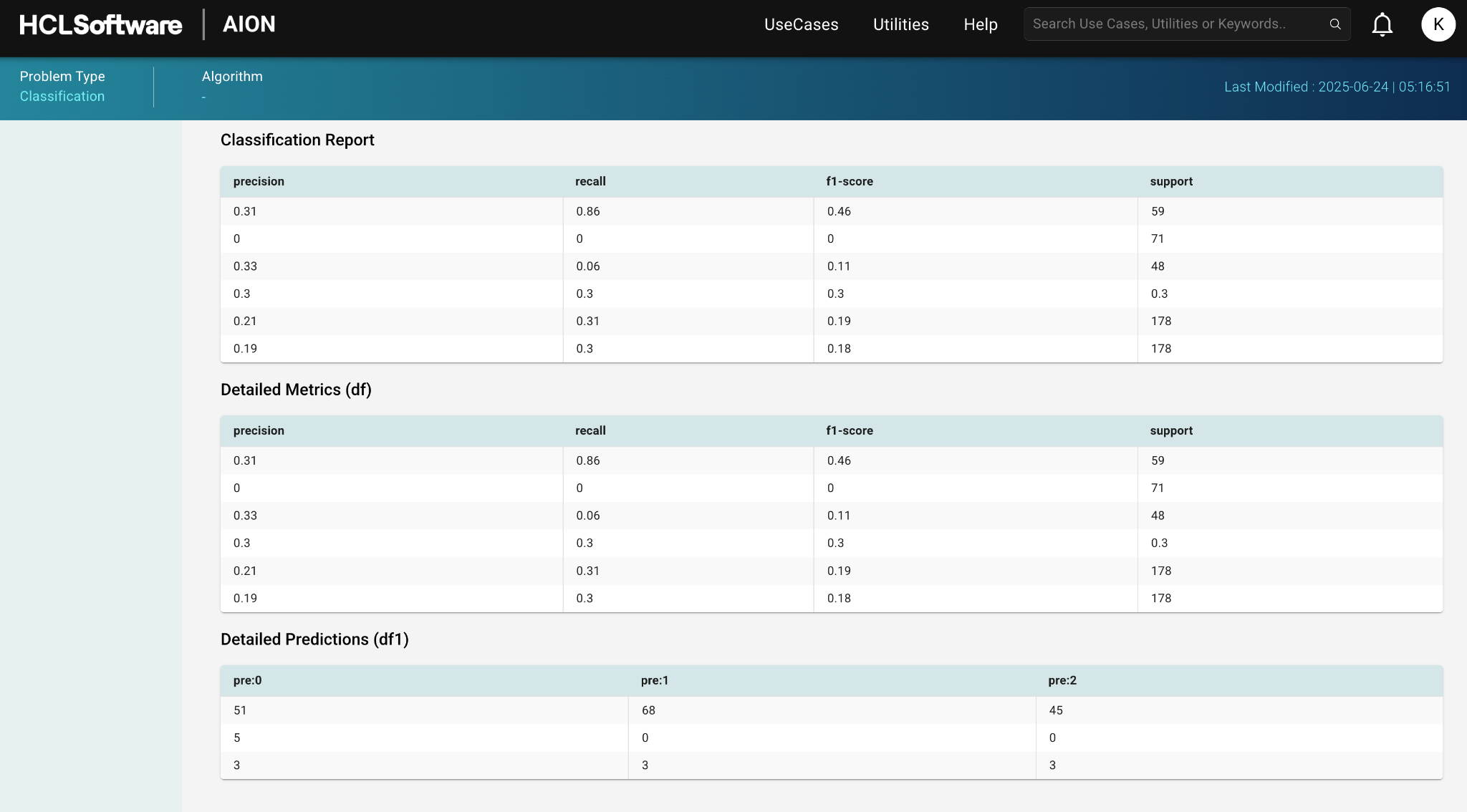Image resolution: width=1467 pixels, height=812 pixels.
Task: Select the 68 cell under pre:1
Action: [648, 710]
